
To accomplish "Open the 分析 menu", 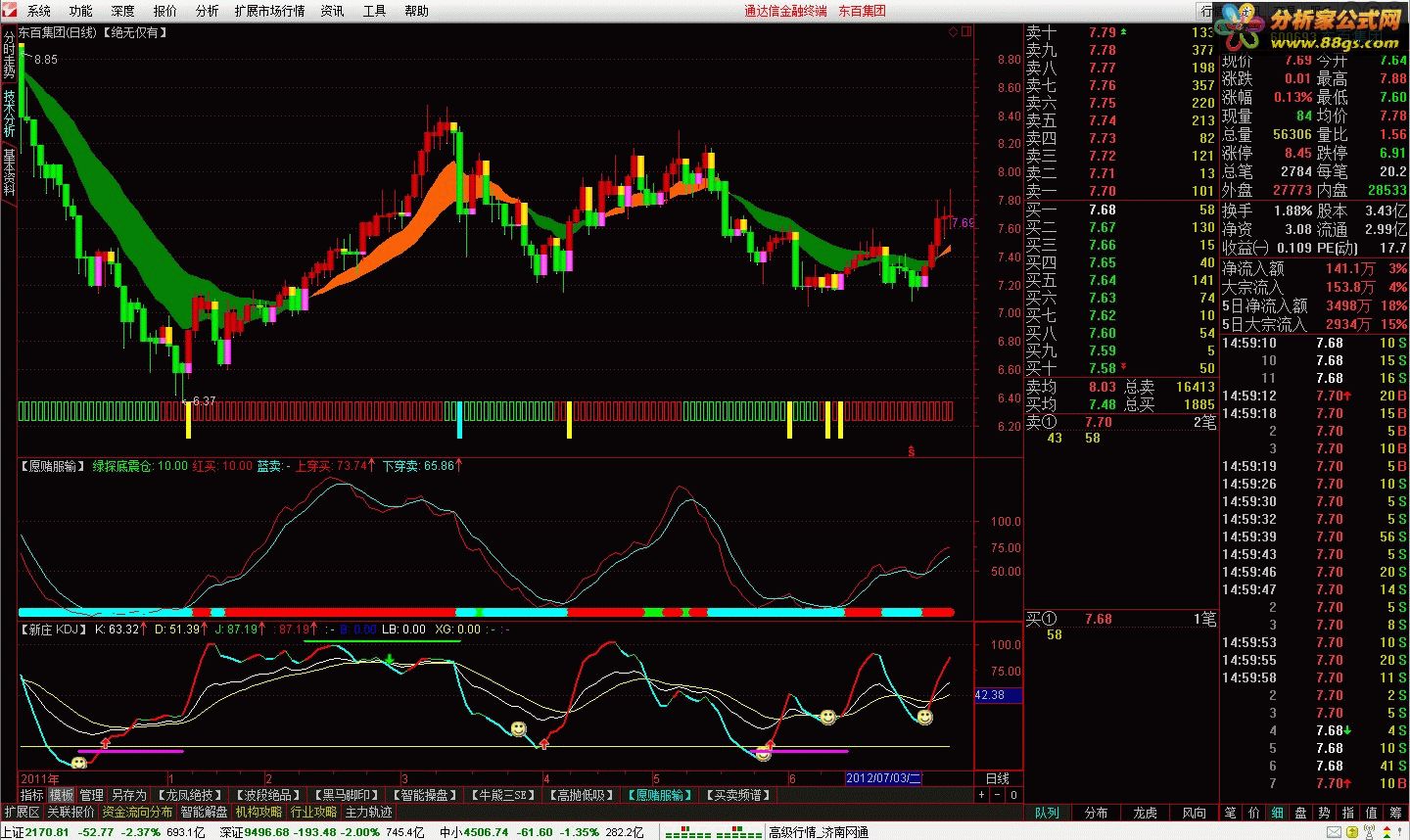I will (x=208, y=11).
